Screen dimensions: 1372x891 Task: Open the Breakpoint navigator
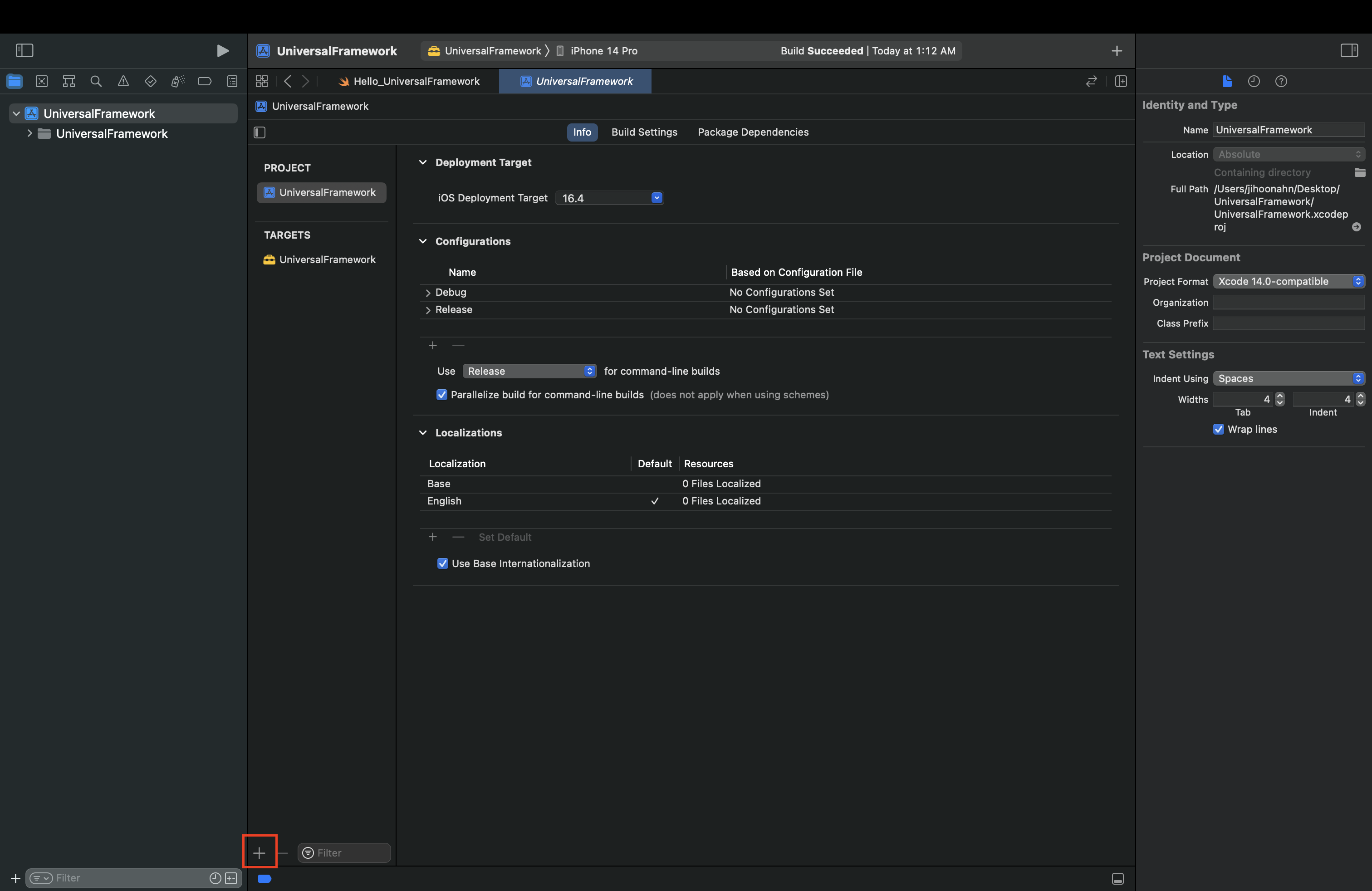tap(205, 81)
